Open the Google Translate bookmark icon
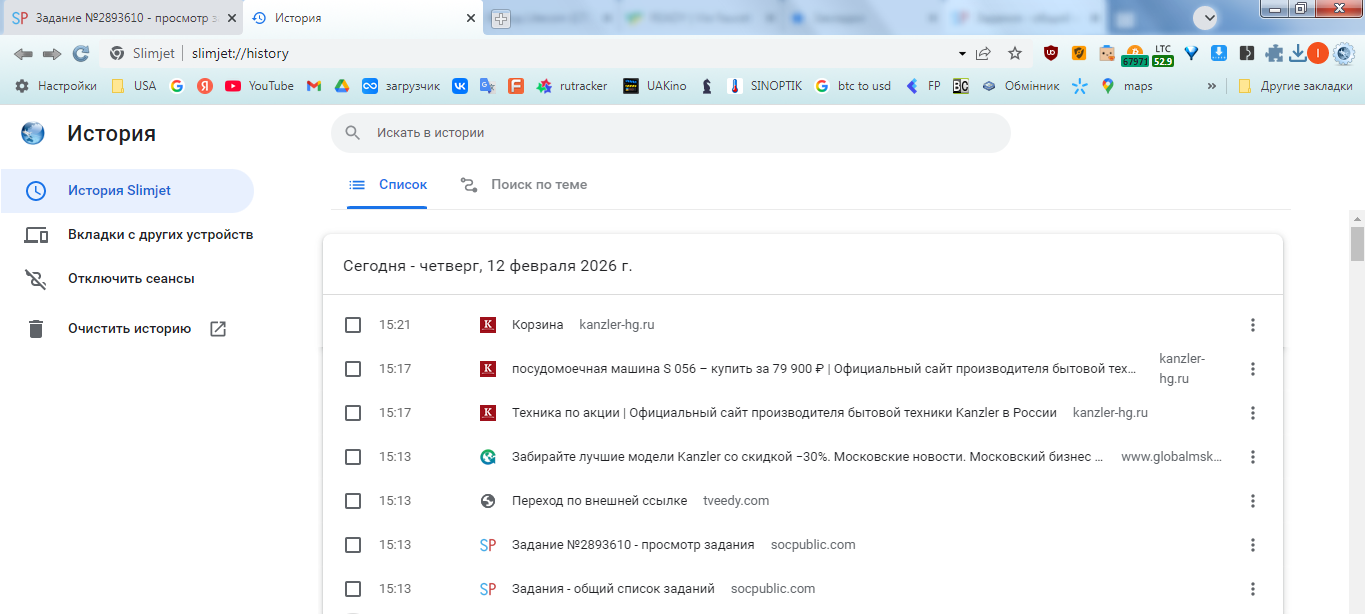 [487, 86]
